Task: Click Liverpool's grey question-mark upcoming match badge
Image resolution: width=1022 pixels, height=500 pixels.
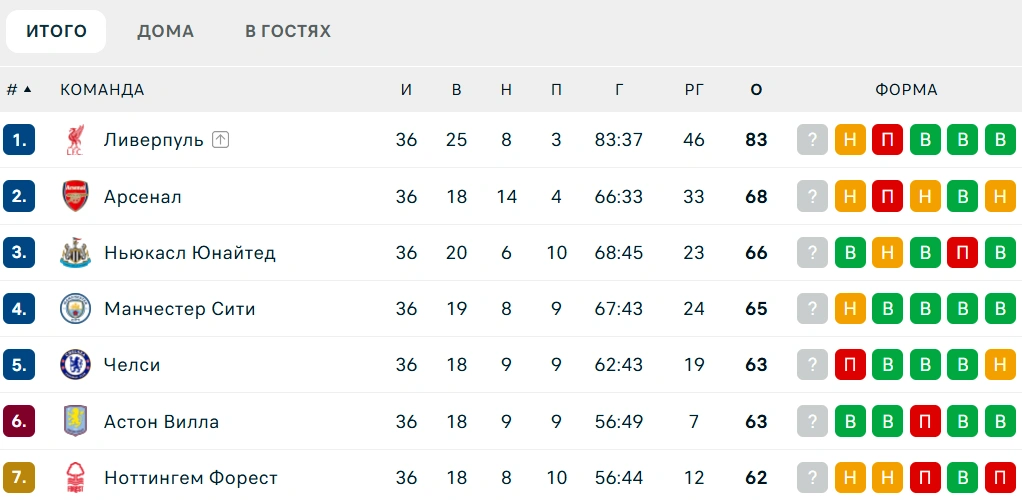Action: (812, 140)
